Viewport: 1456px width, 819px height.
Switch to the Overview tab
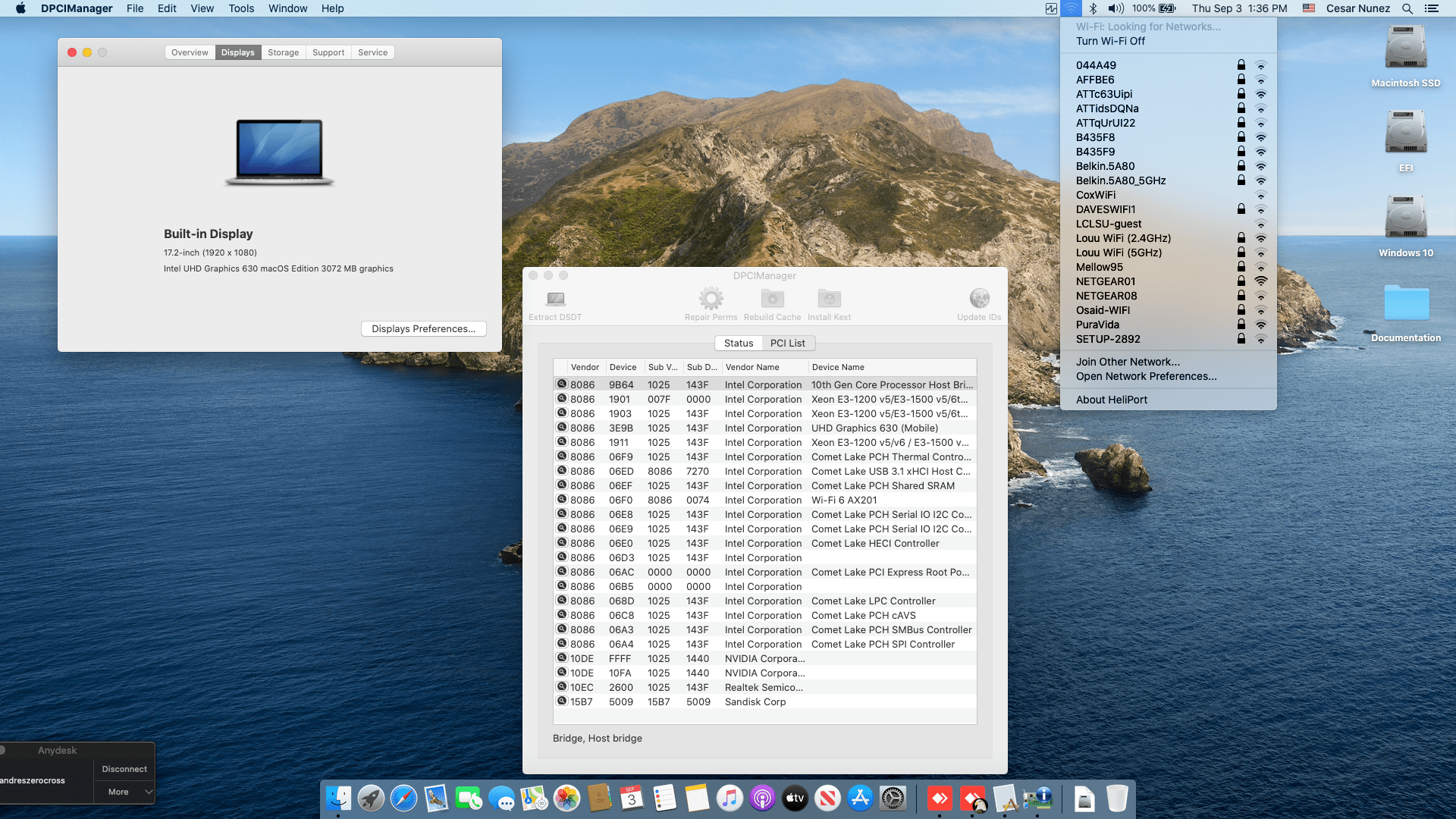(x=190, y=52)
